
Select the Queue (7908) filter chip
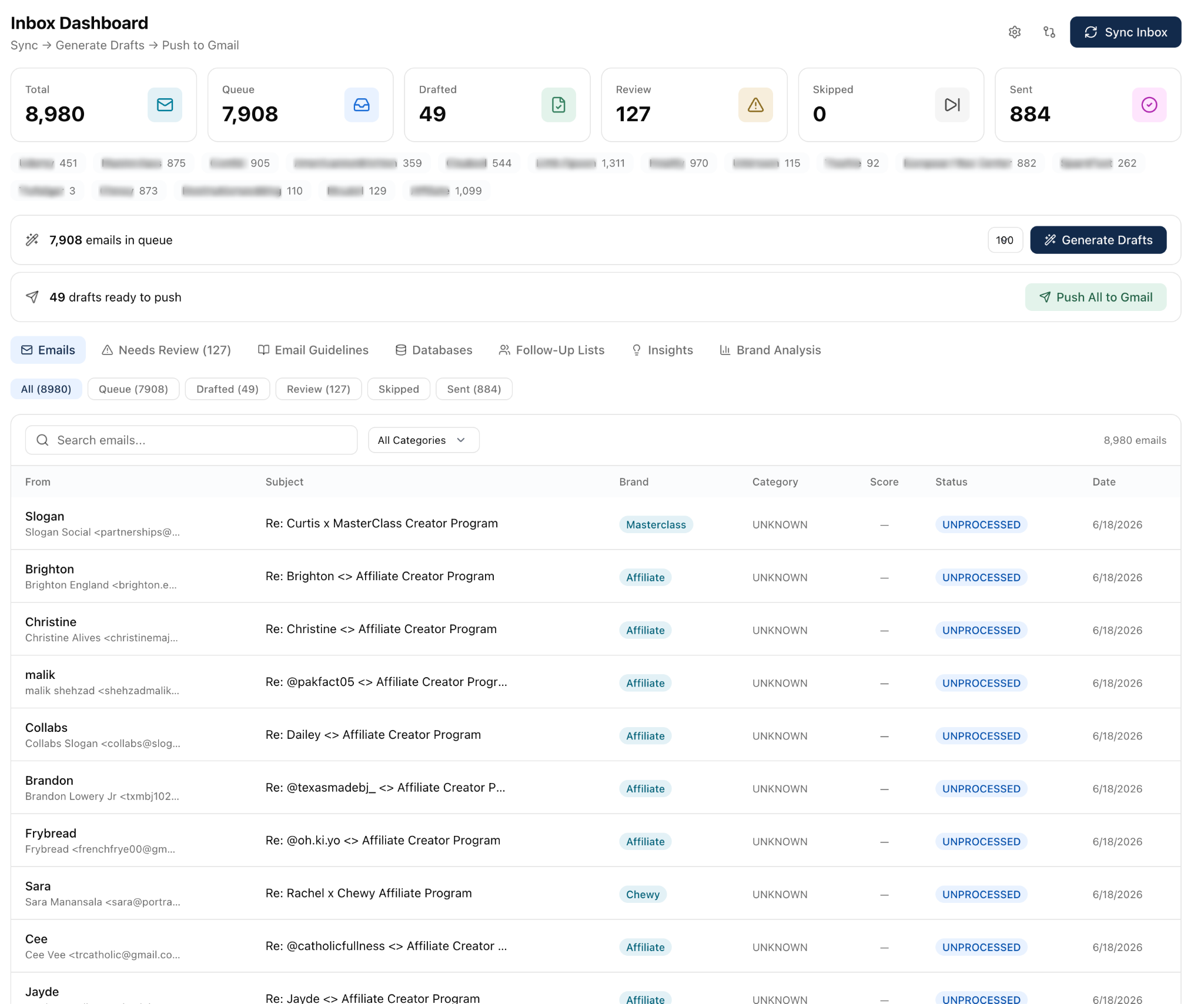click(133, 389)
